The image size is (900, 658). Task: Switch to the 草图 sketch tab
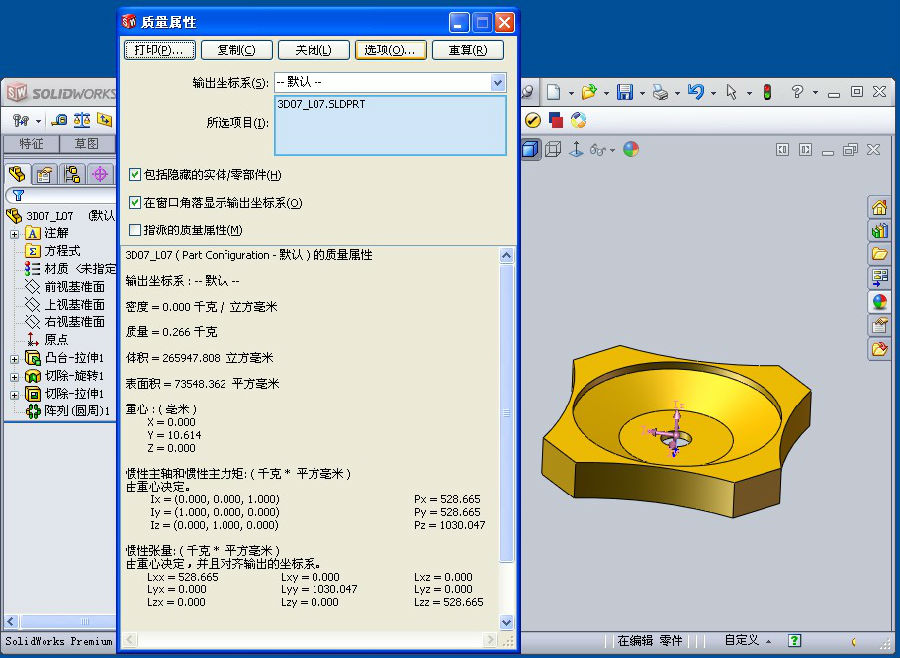87,144
